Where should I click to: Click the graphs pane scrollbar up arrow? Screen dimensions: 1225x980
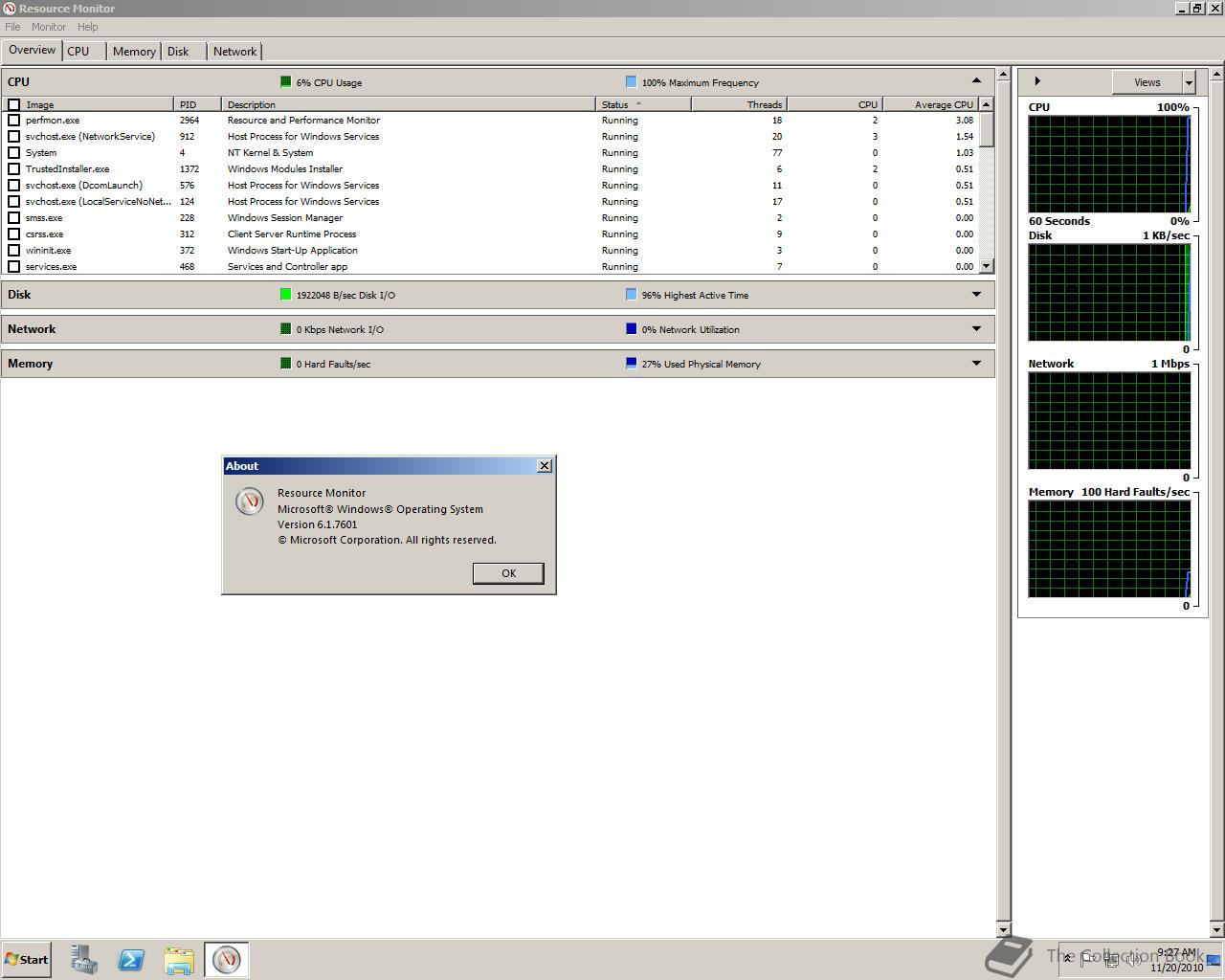(x=1217, y=74)
